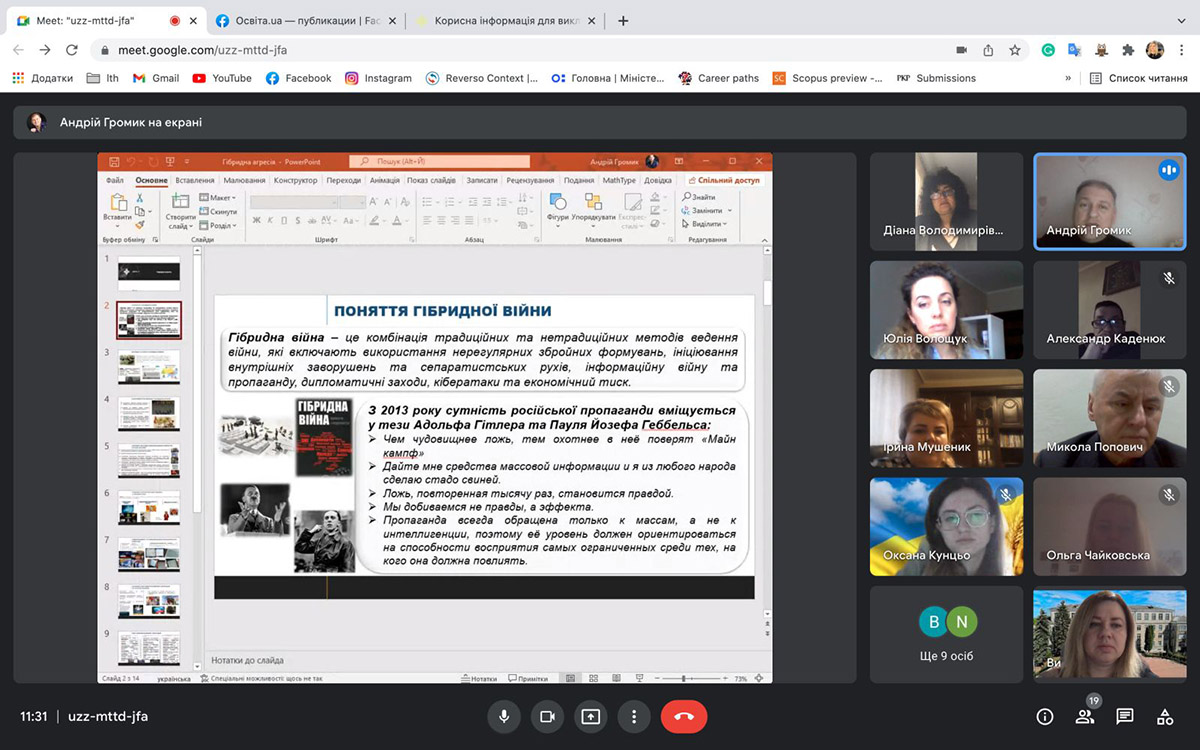Show the participants list panel

tap(1085, 716)
